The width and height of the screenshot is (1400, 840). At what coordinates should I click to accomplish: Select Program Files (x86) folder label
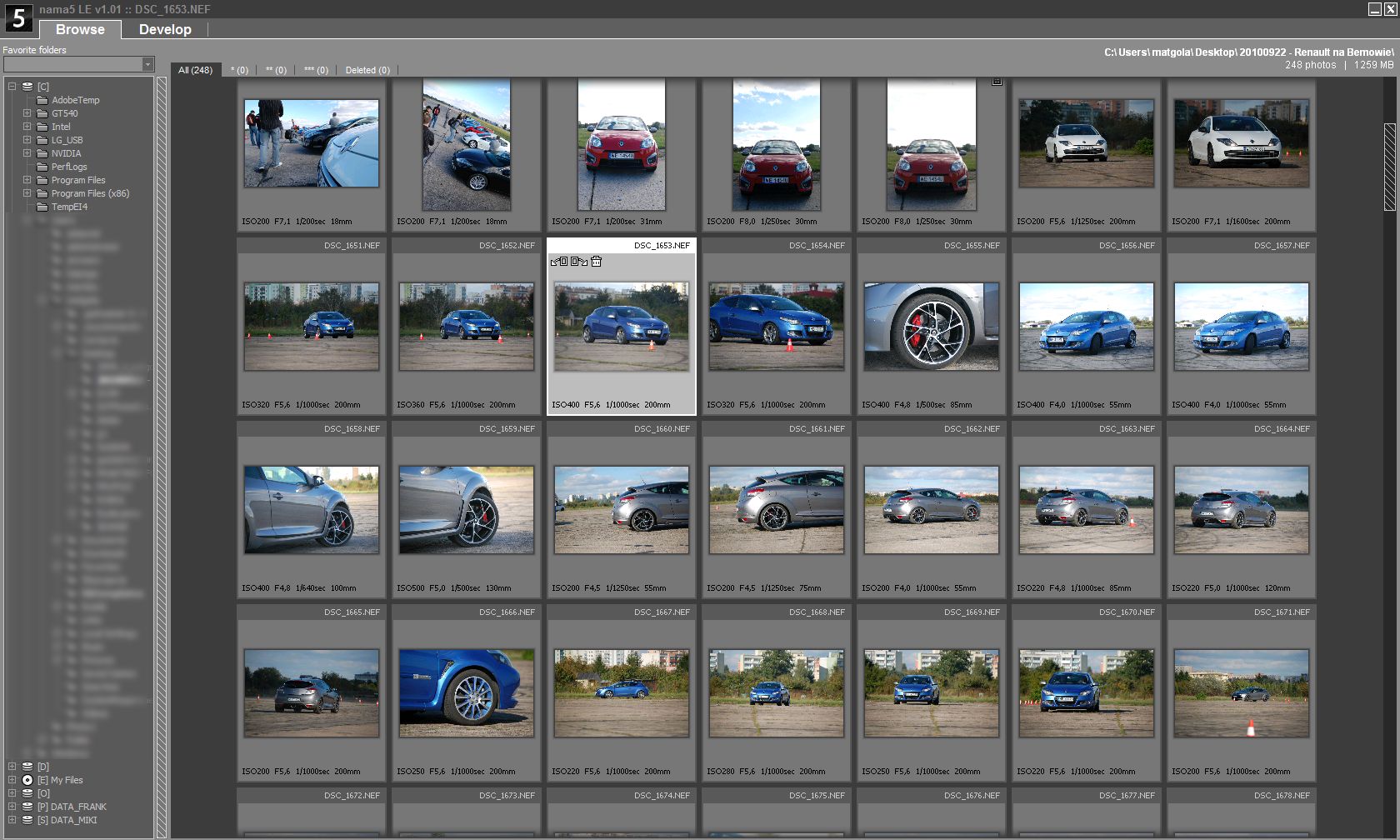[90, 193]
